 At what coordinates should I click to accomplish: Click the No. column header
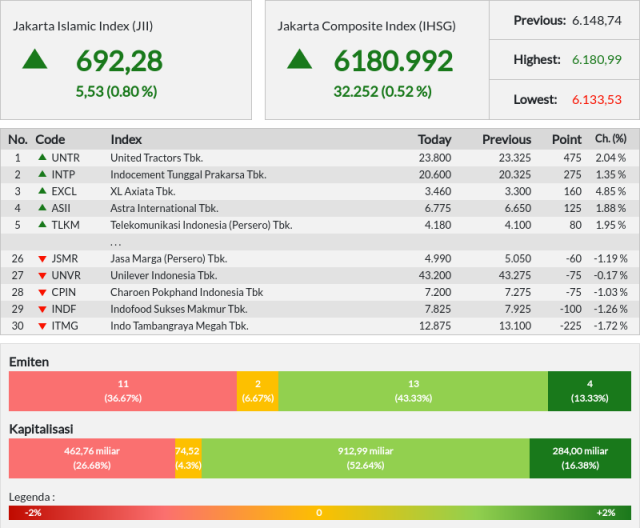tap(18, 140)
